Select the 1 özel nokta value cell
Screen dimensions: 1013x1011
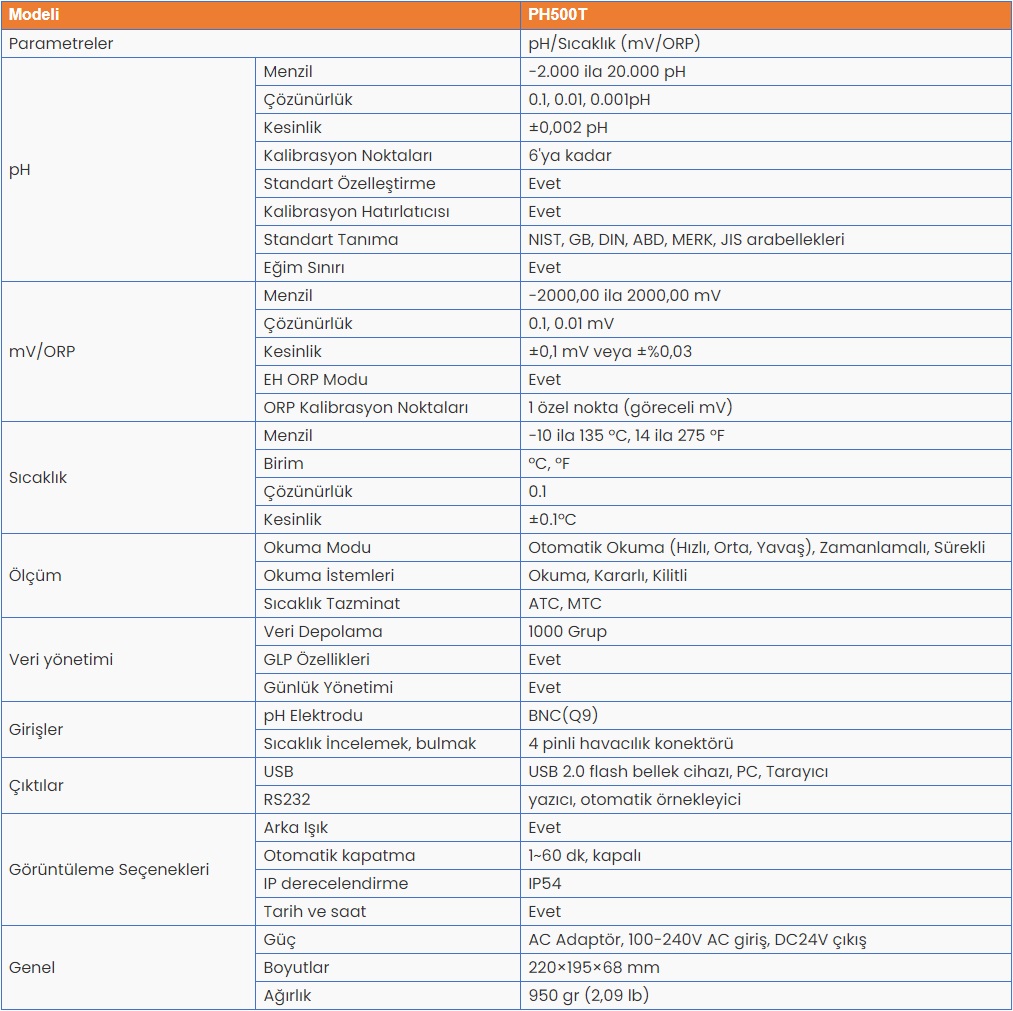(766, 408)
